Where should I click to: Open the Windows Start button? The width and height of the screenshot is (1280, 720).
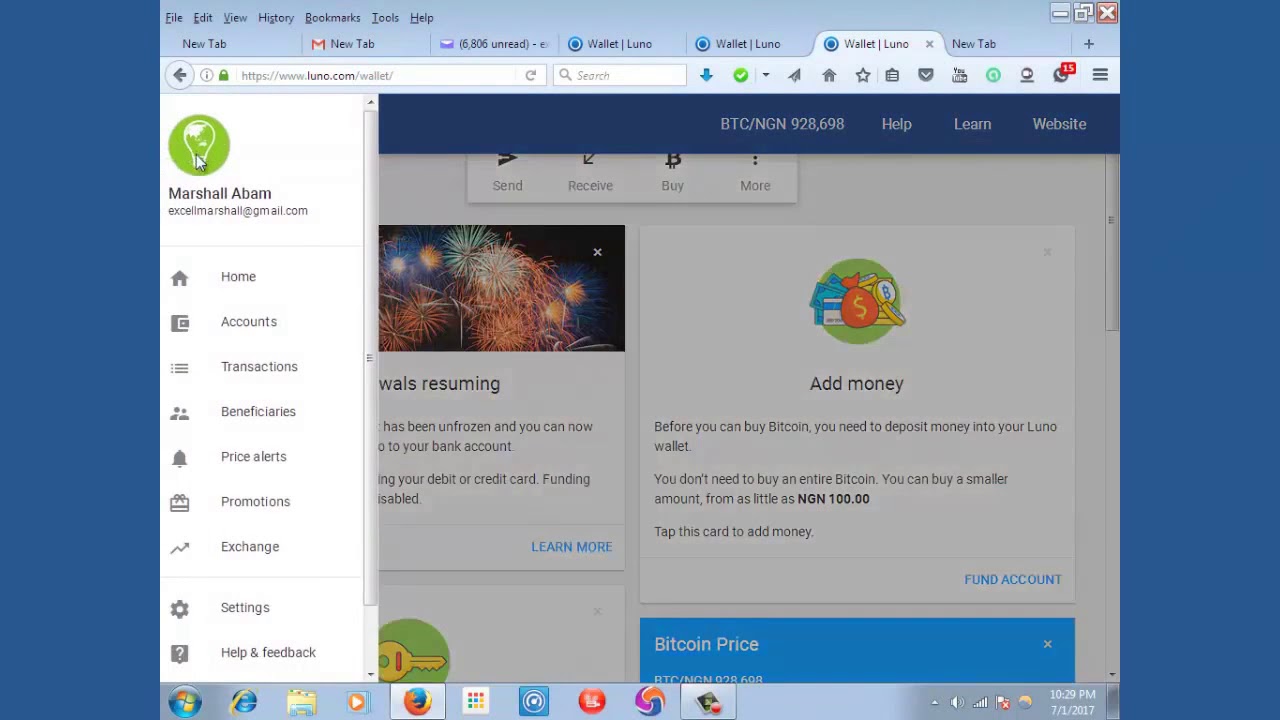click(x=185, y=702)
